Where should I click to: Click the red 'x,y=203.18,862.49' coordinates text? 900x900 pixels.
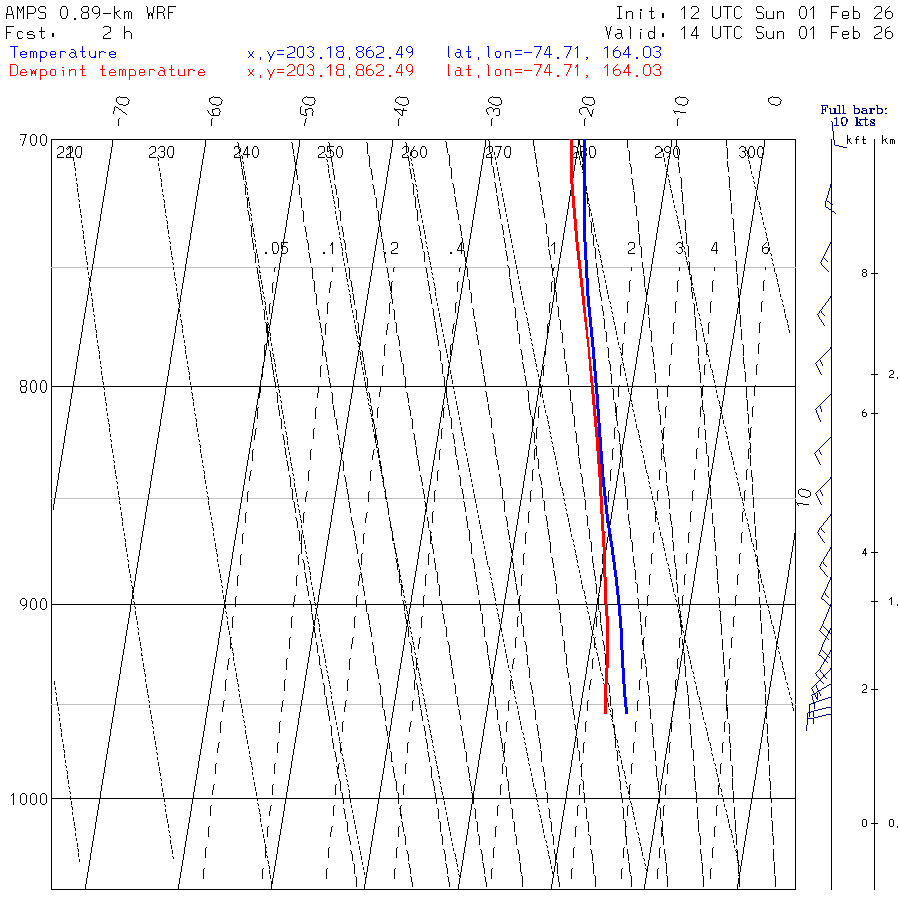point(330,71)
